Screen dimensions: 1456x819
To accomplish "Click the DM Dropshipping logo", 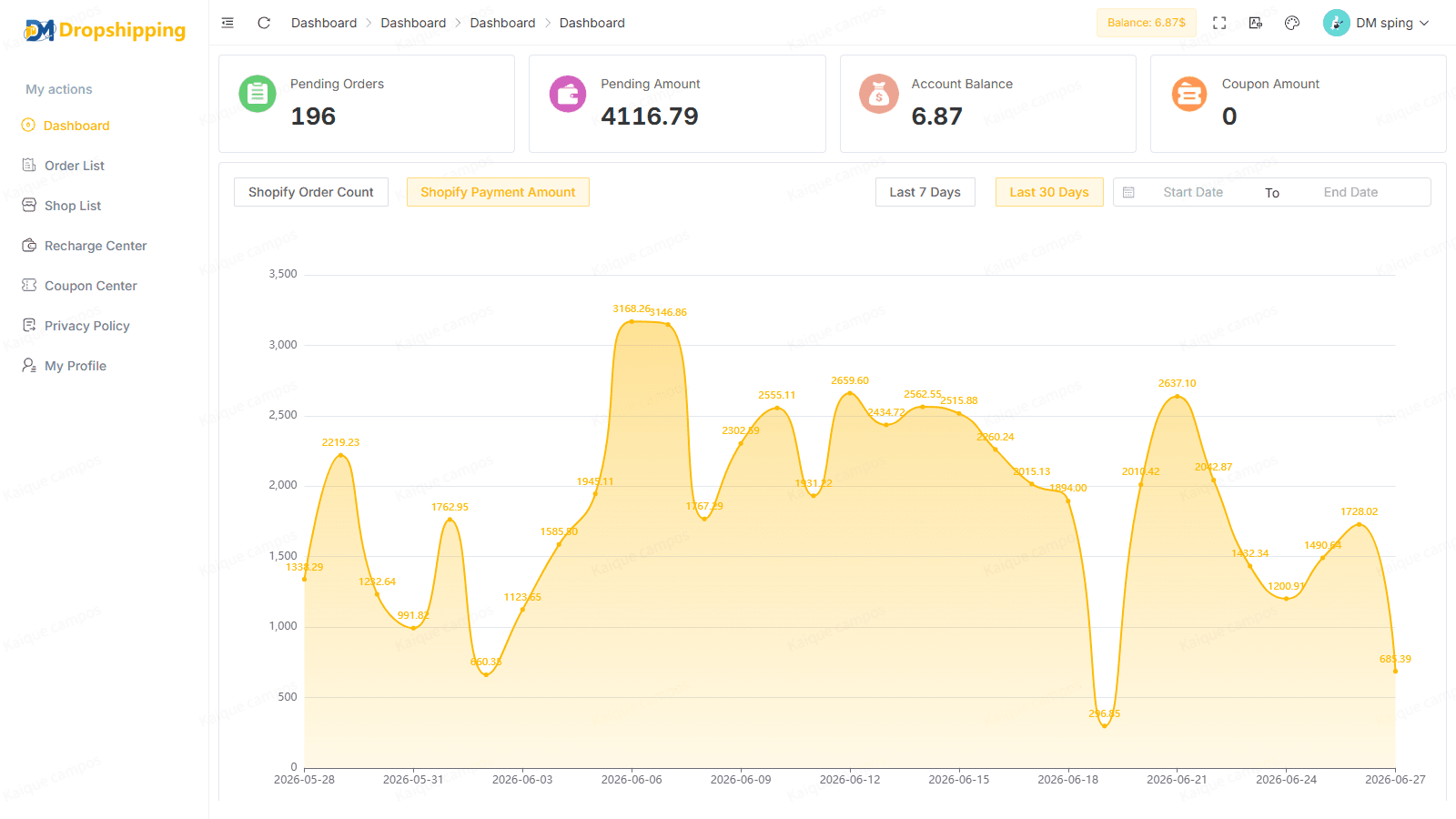I will (105, 30).
